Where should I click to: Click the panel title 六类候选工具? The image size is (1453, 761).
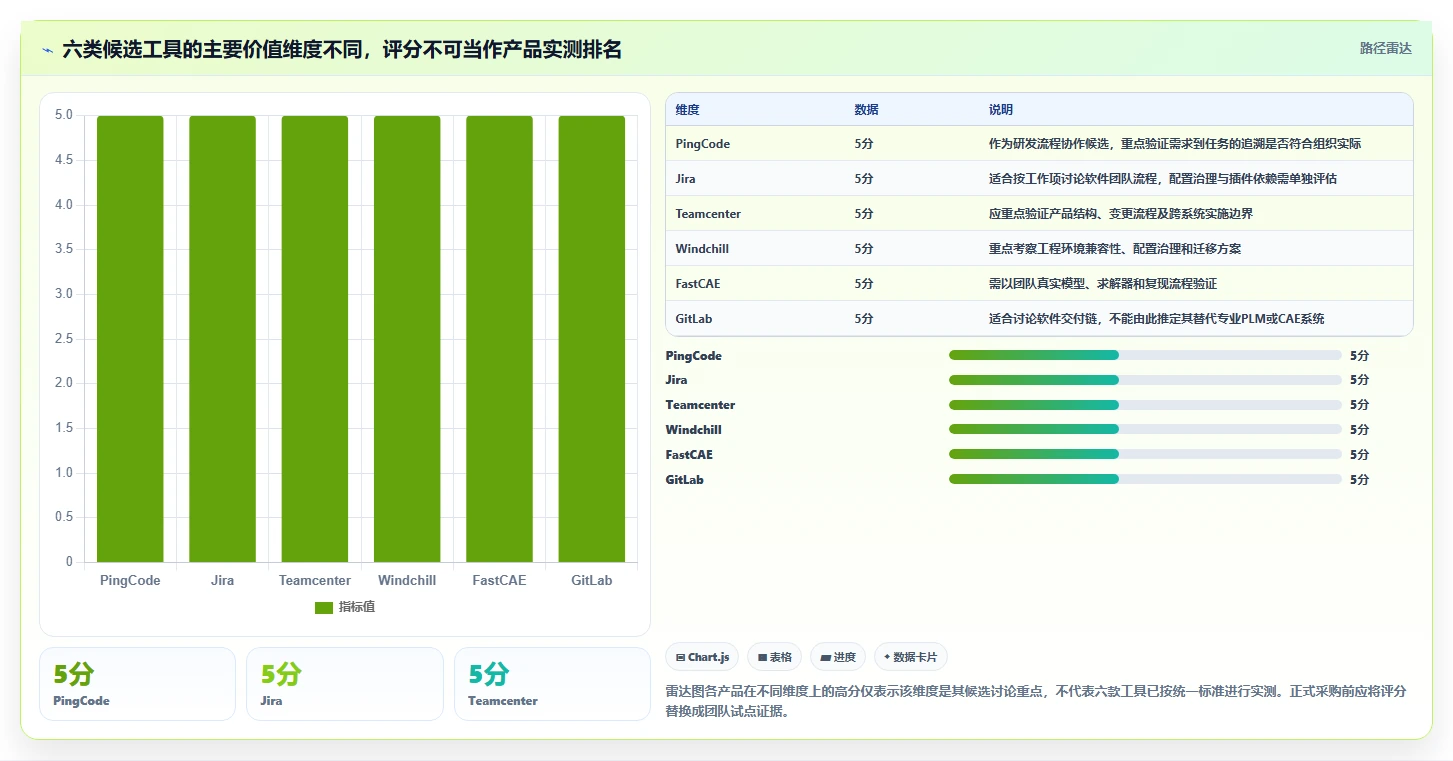point(342,50)
